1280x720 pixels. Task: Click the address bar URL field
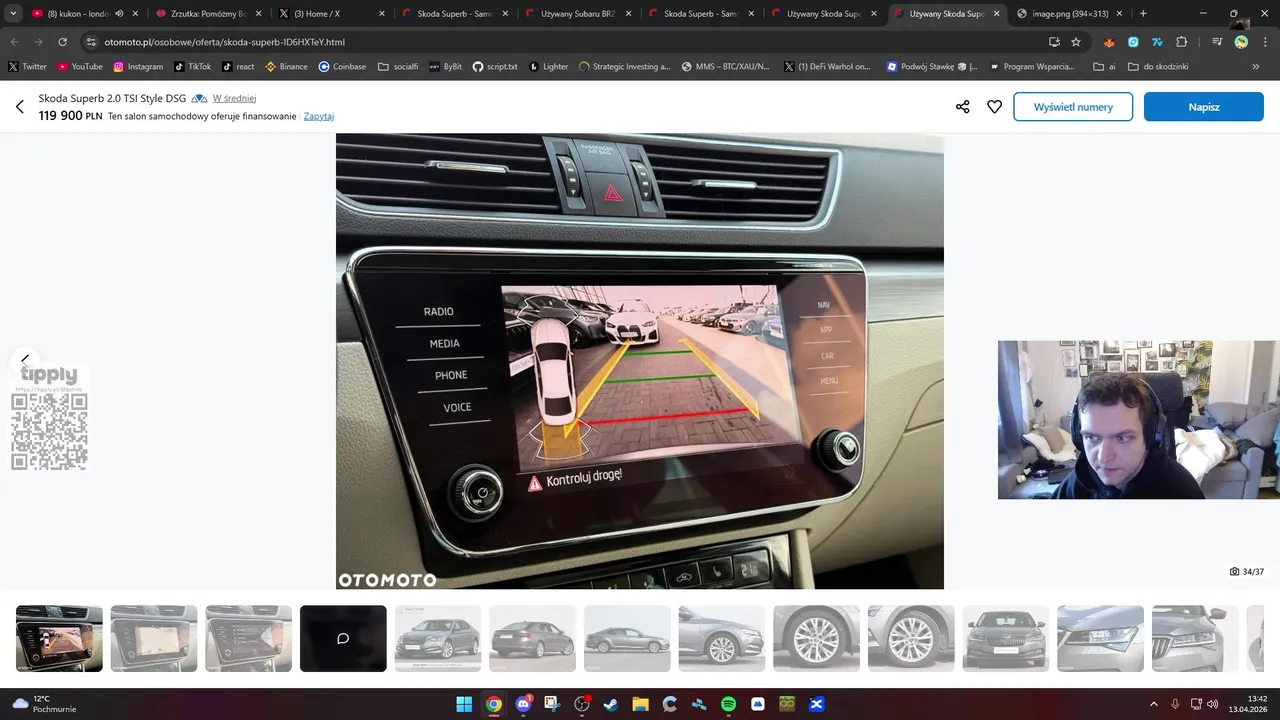tap(560, 42)
